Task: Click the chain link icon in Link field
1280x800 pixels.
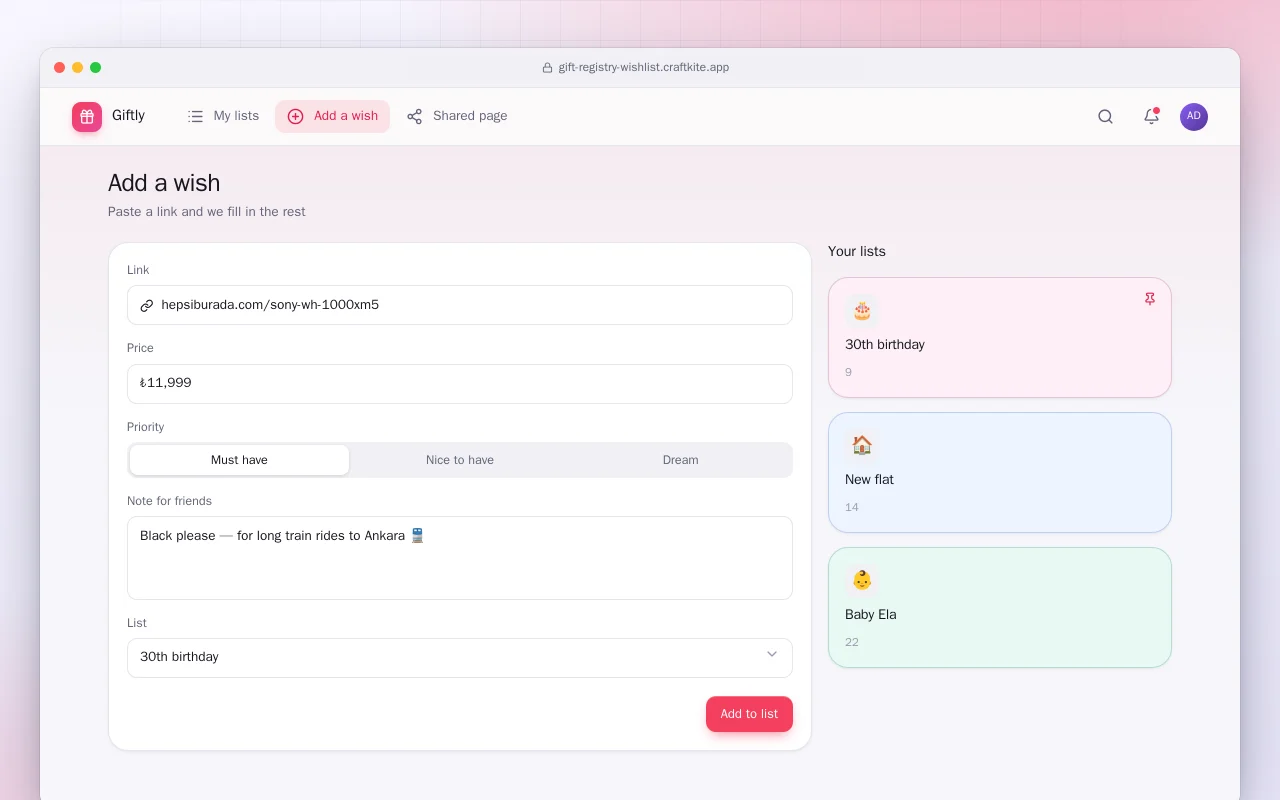Action: tap(147, 305)
